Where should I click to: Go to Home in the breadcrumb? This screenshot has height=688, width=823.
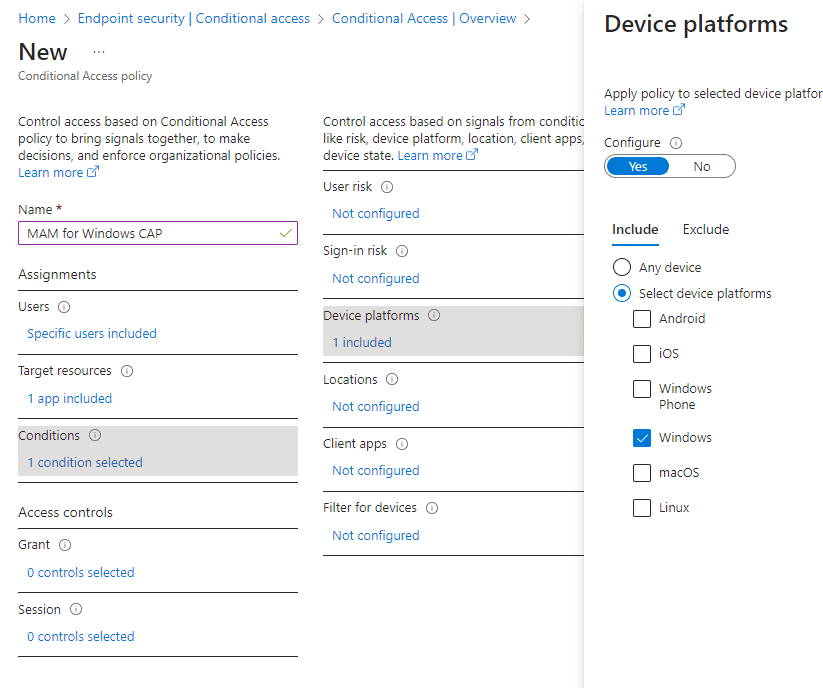37,19
